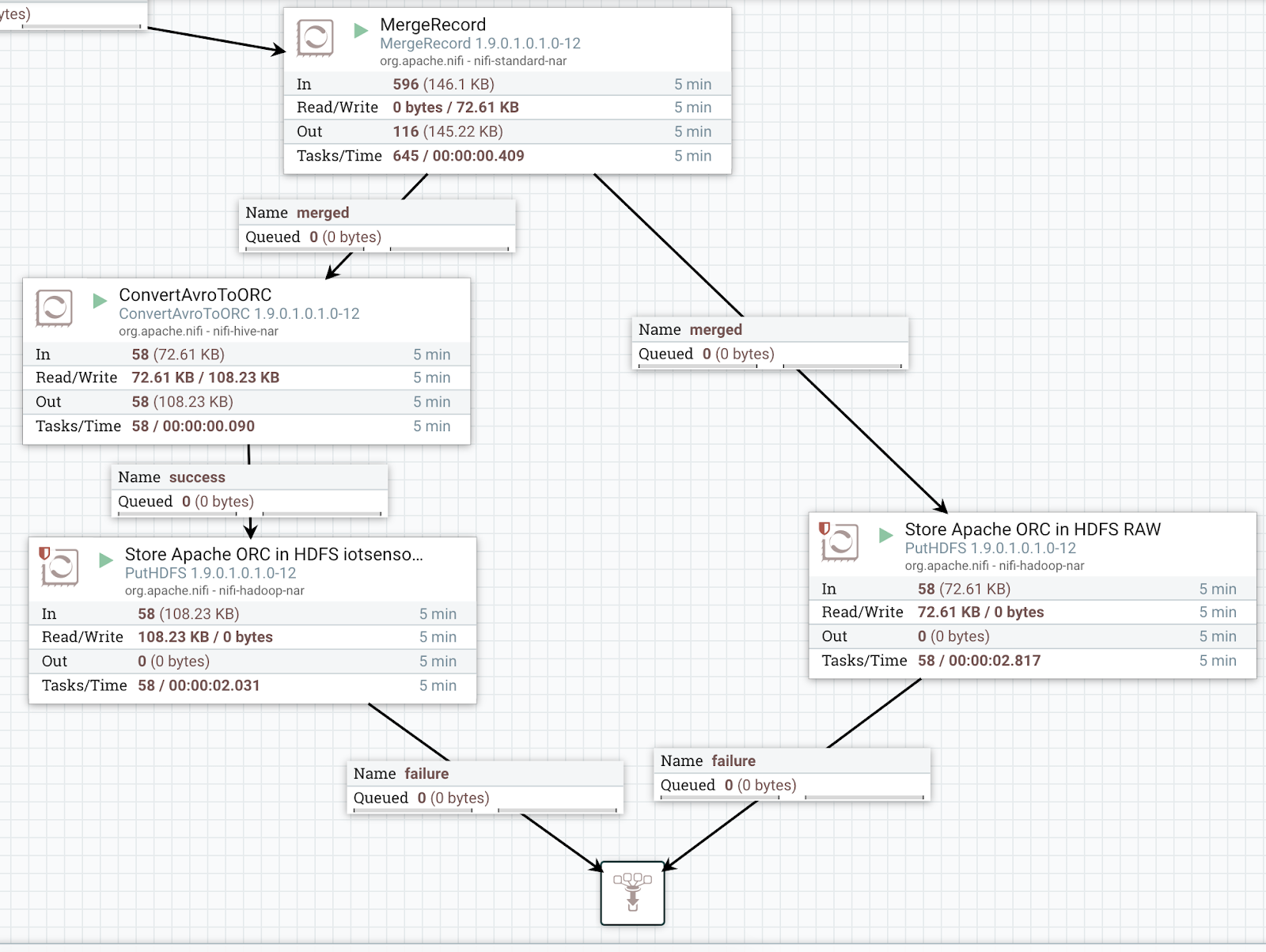Image resolution: width=1266 pixels, height=952 pixels.
Task: Click MergeRecord Tasks/Time value 645 / 00:00:00.409
Action: tap(458, 156)
